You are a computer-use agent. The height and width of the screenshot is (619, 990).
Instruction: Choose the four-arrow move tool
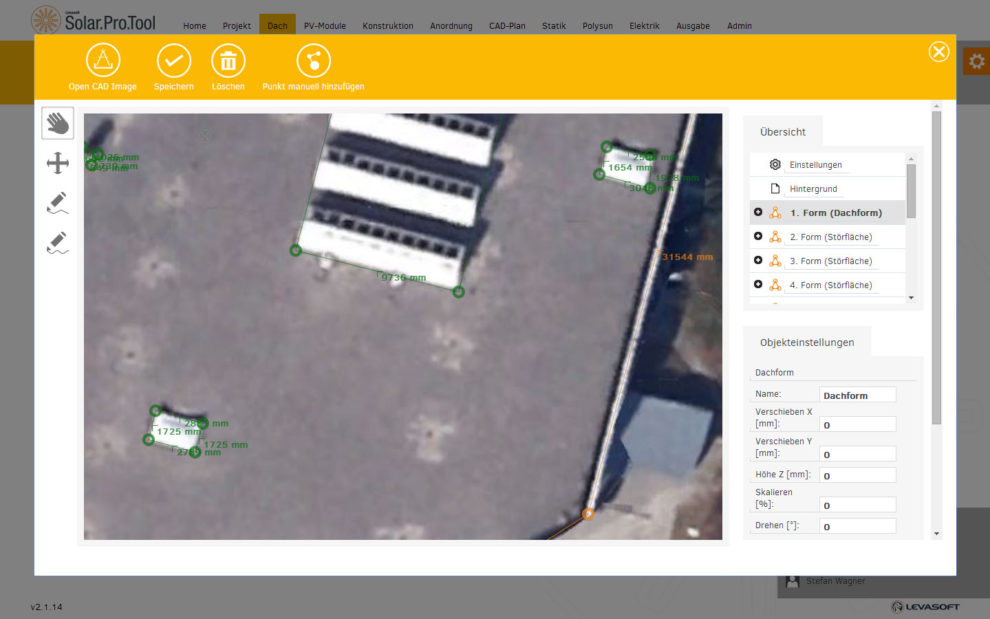[58, 163]
